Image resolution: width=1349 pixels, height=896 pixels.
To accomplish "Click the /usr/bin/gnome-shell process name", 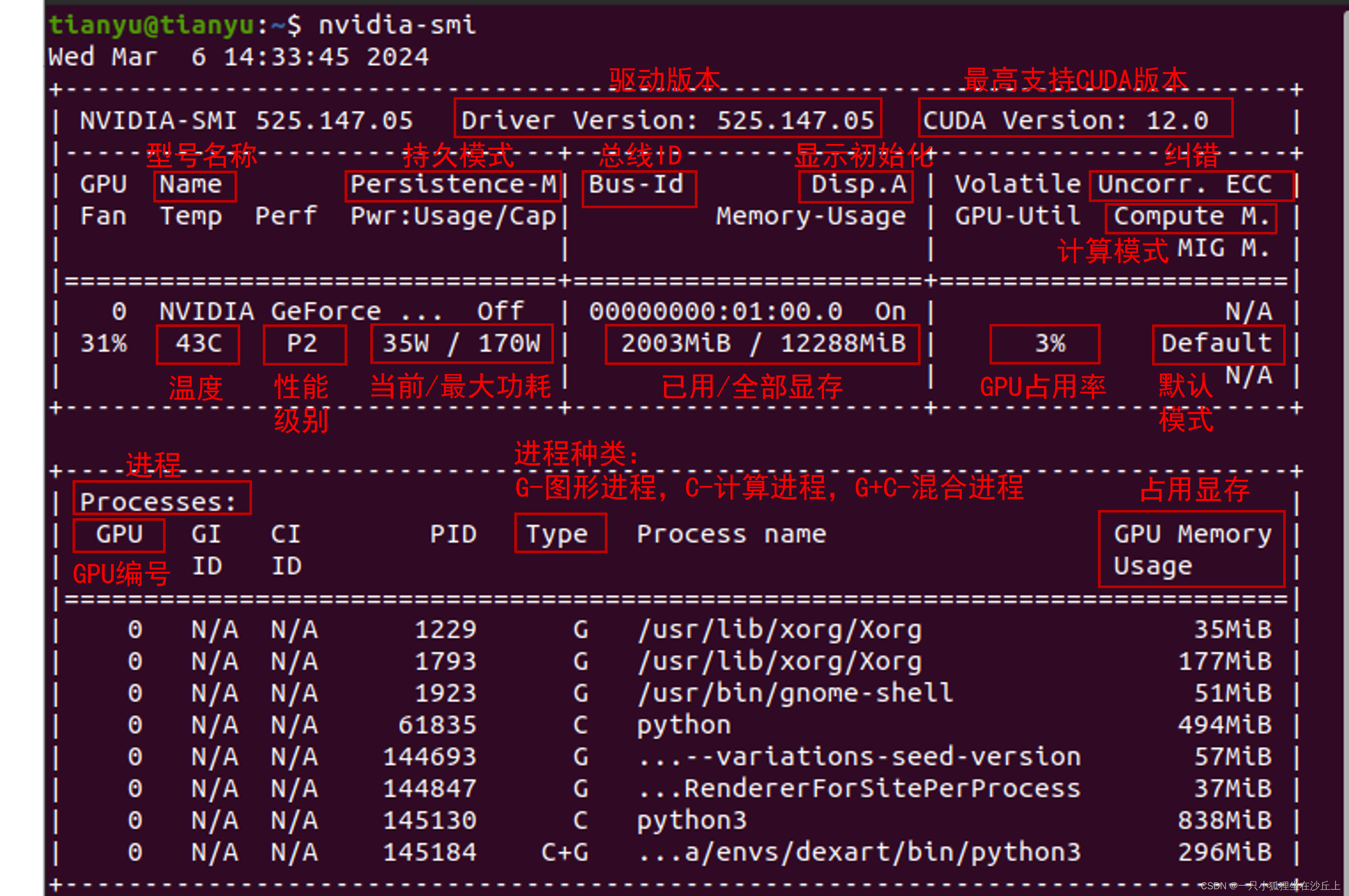I will pos(795,693).
